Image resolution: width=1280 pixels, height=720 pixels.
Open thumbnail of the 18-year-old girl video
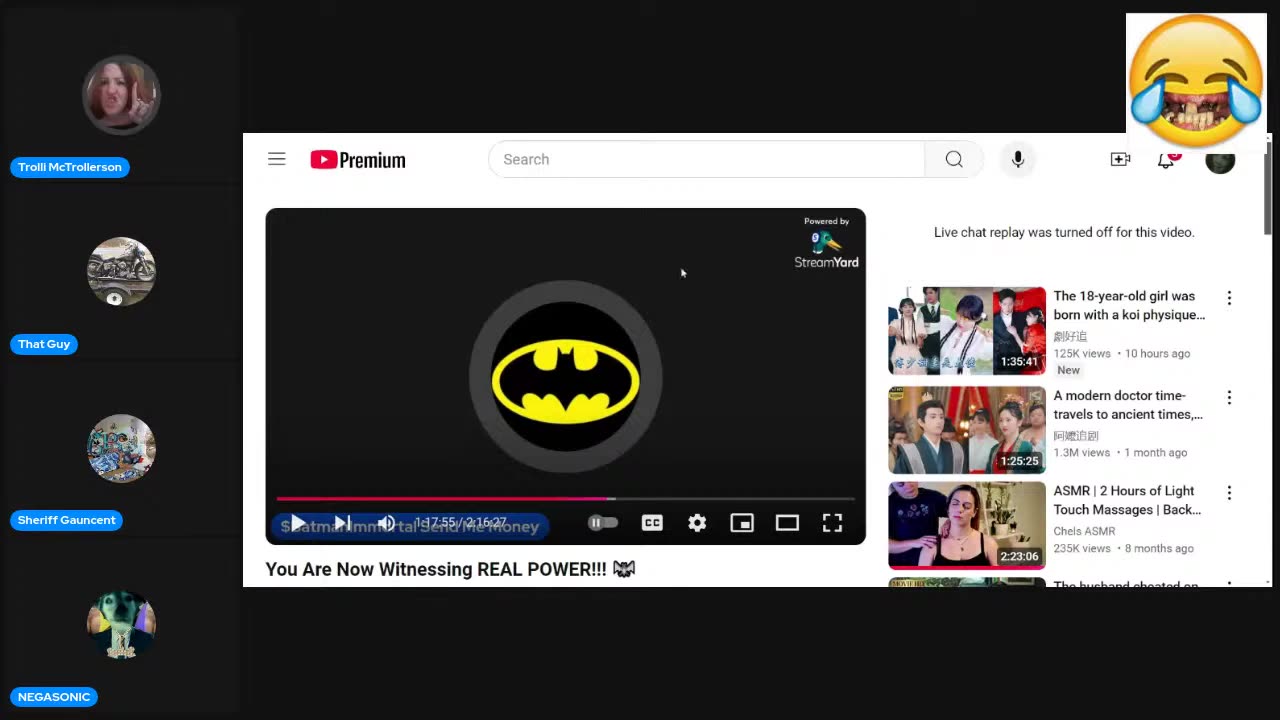[x=967, y=331]
